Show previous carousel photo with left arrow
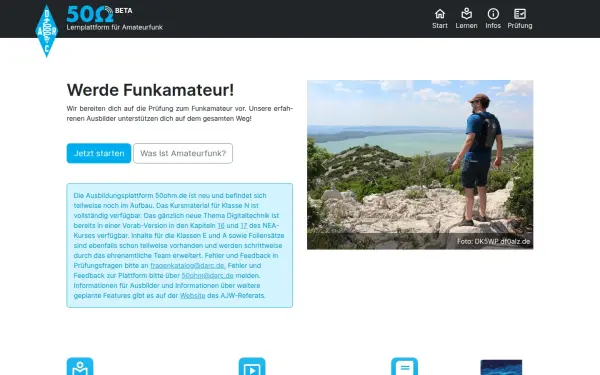This screenshot has width=600, height=375. point(324,165)
